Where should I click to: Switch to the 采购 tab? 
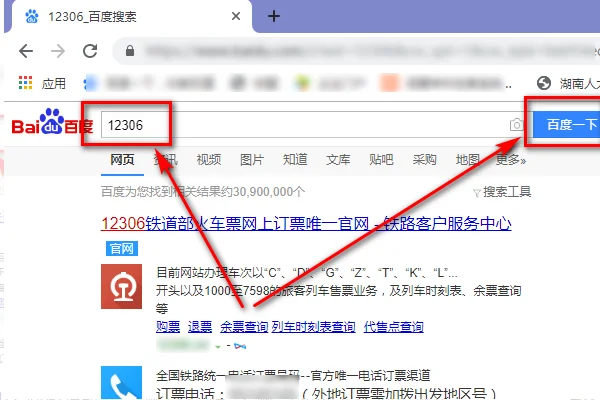pos(424,159)
